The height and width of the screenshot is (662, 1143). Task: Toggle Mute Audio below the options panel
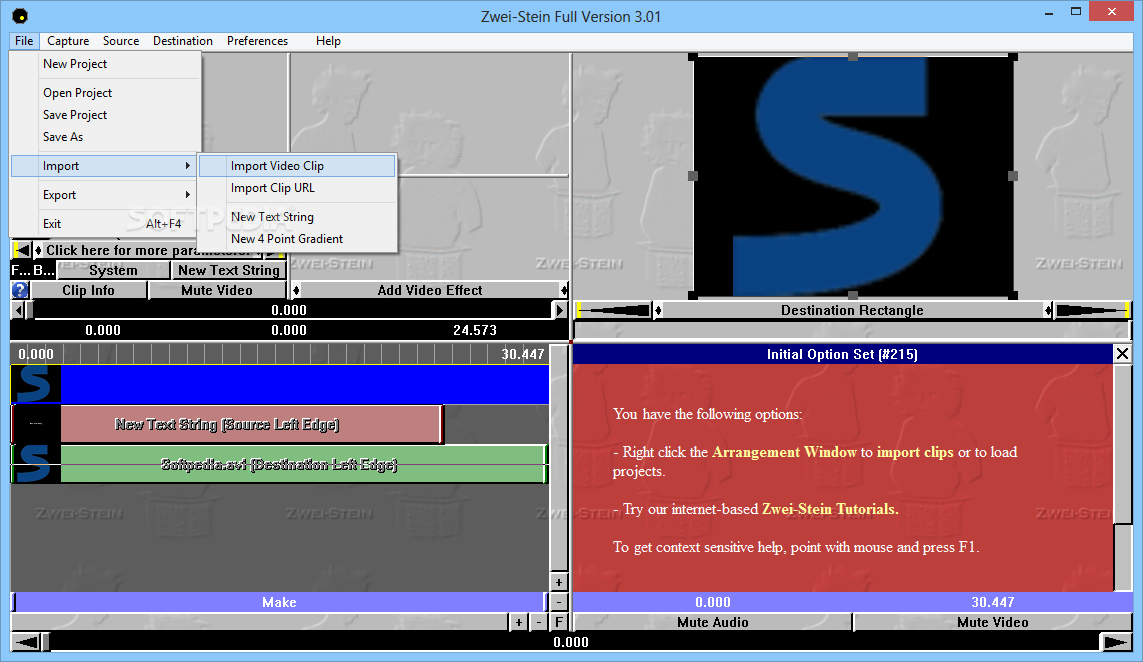tap(713, 622)
